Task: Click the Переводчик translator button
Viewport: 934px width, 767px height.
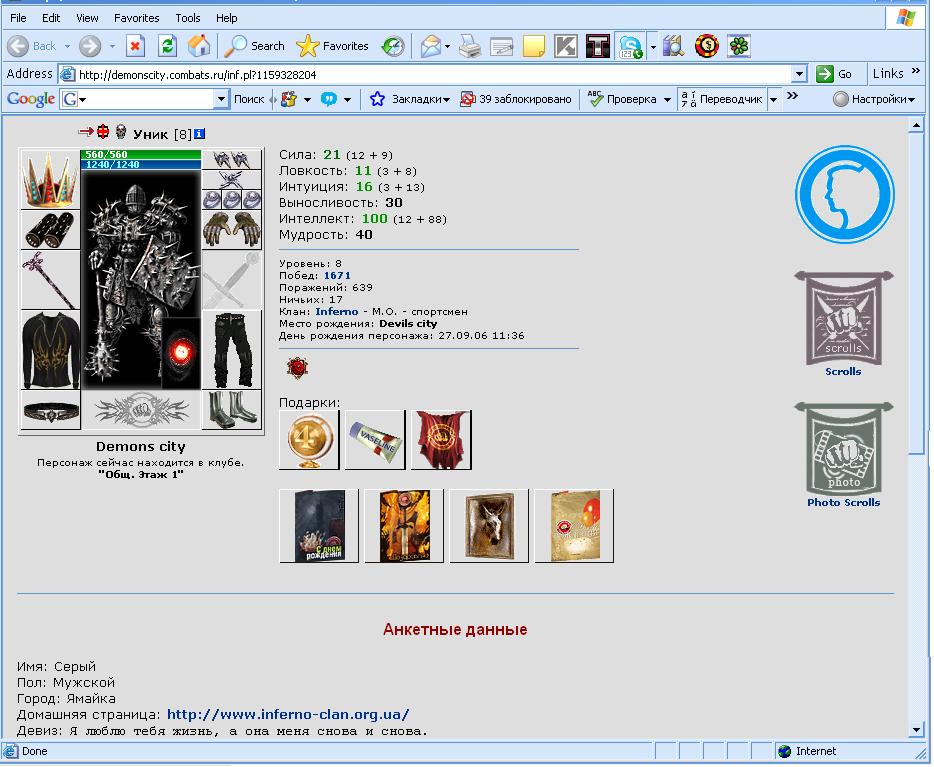Action: [x=722, y=99]
